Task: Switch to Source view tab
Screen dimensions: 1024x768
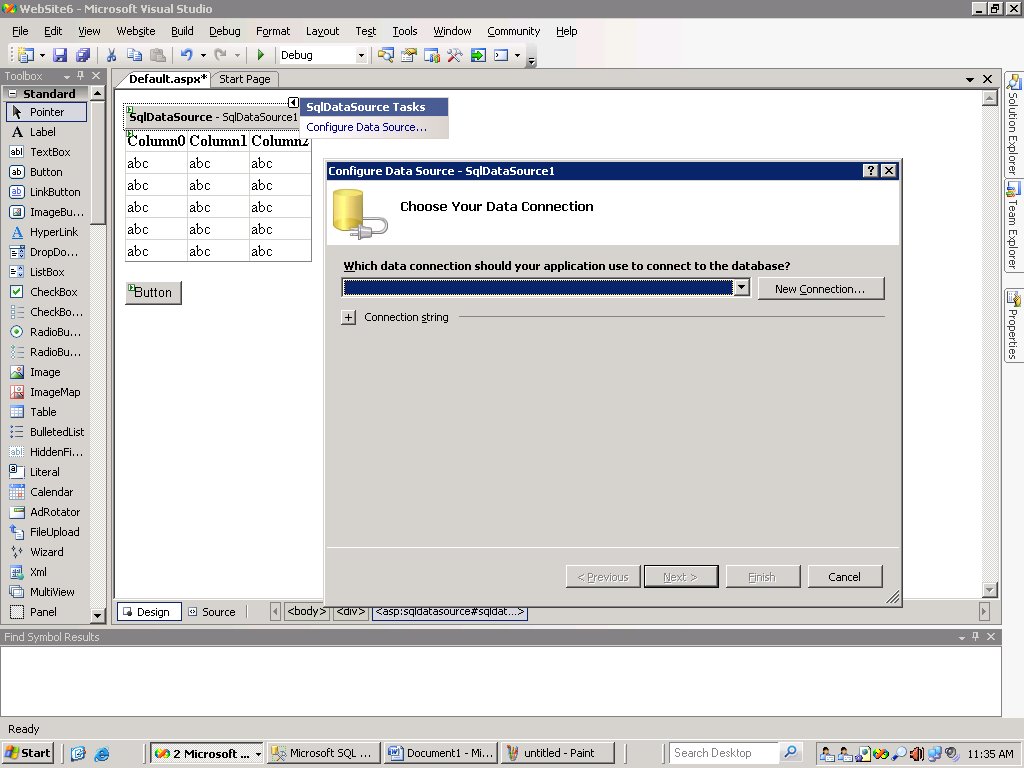Action: (x=212, y=612)
